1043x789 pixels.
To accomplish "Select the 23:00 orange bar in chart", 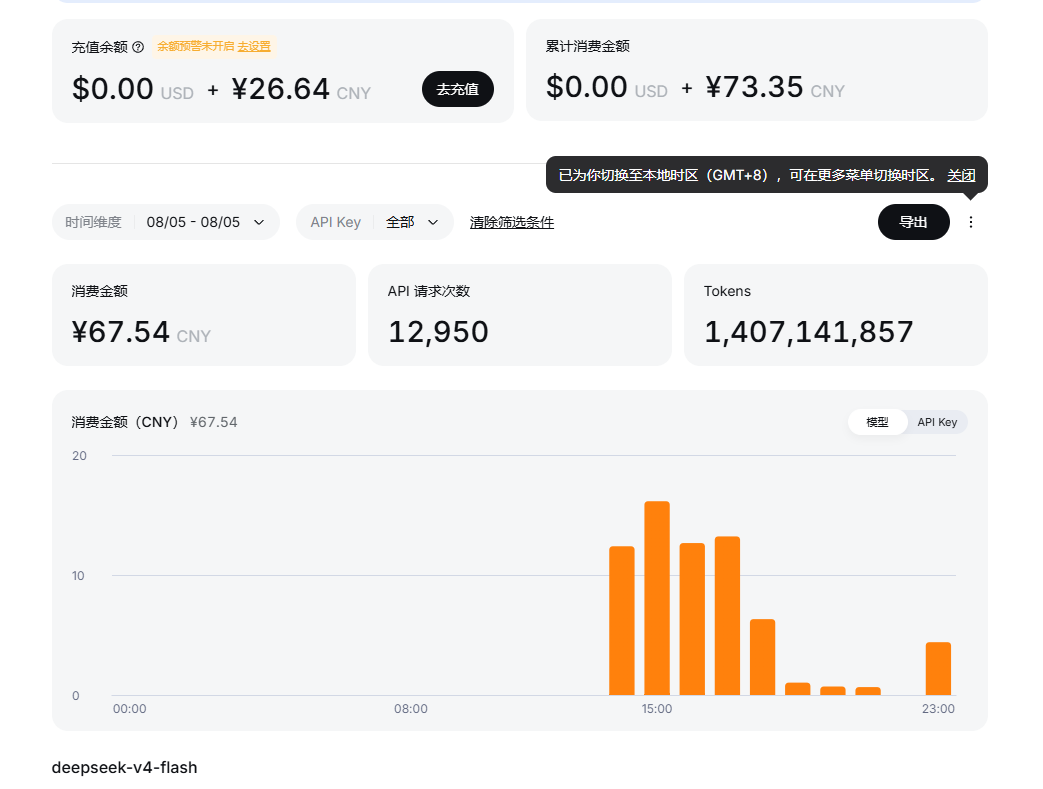I will pos(939,669).
